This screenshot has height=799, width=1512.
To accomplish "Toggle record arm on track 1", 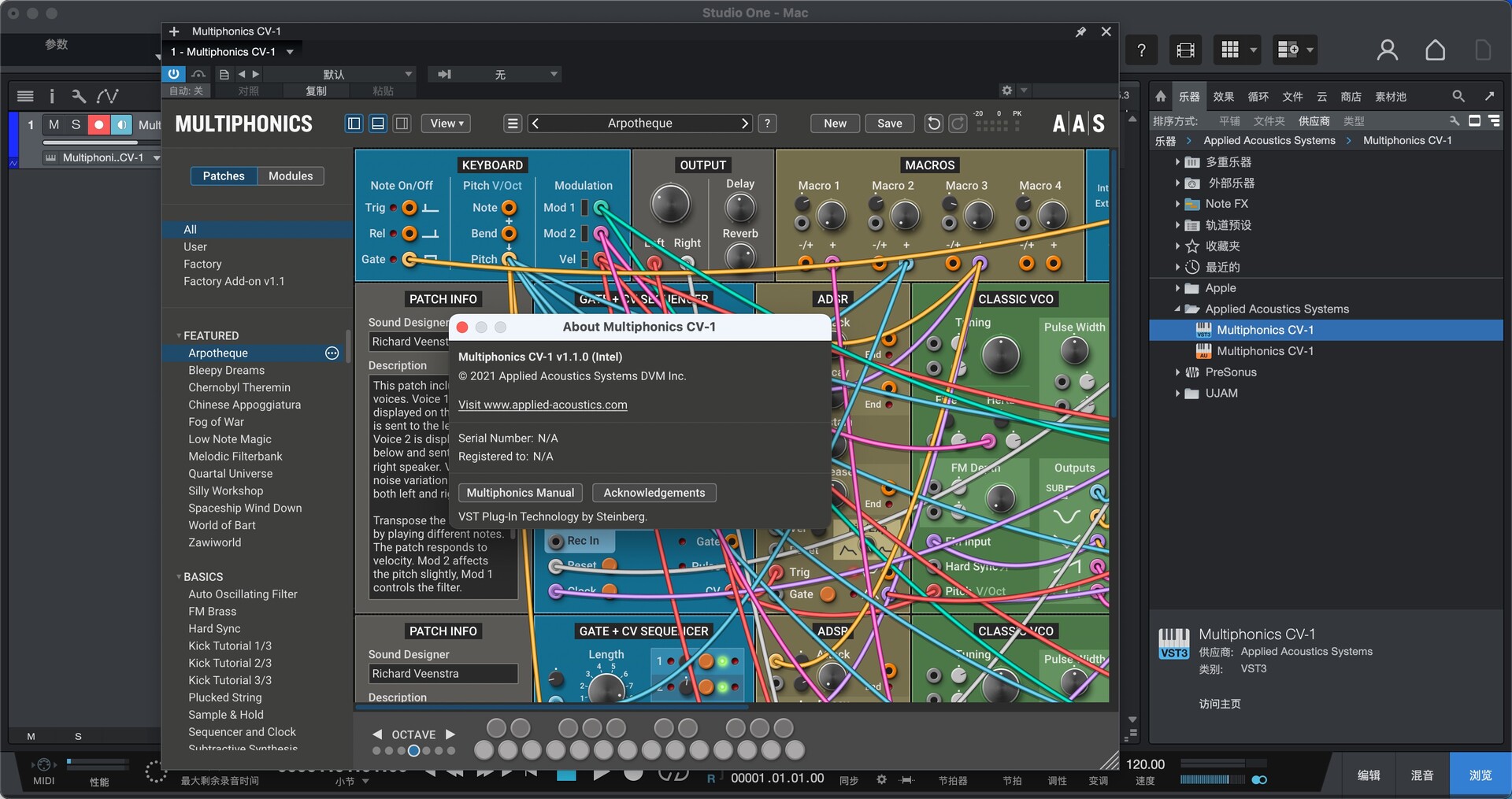I will click(98, 124).
